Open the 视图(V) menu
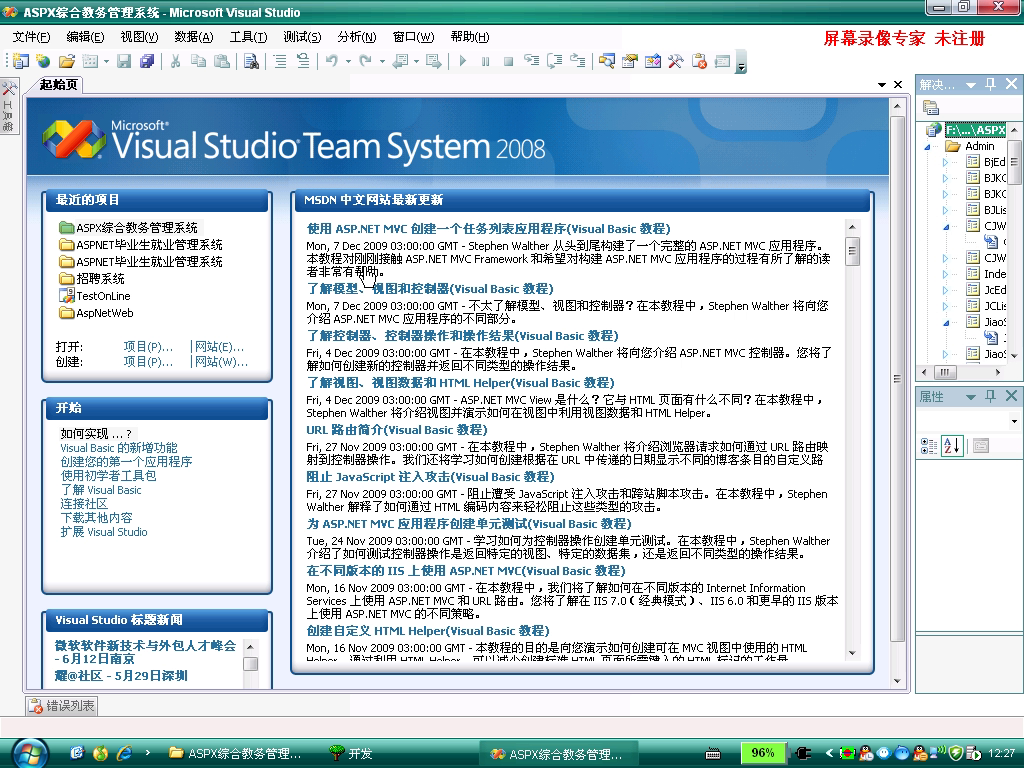Image resolution: width=1024 pixels, height=768 pixels. tap(139, 37)
